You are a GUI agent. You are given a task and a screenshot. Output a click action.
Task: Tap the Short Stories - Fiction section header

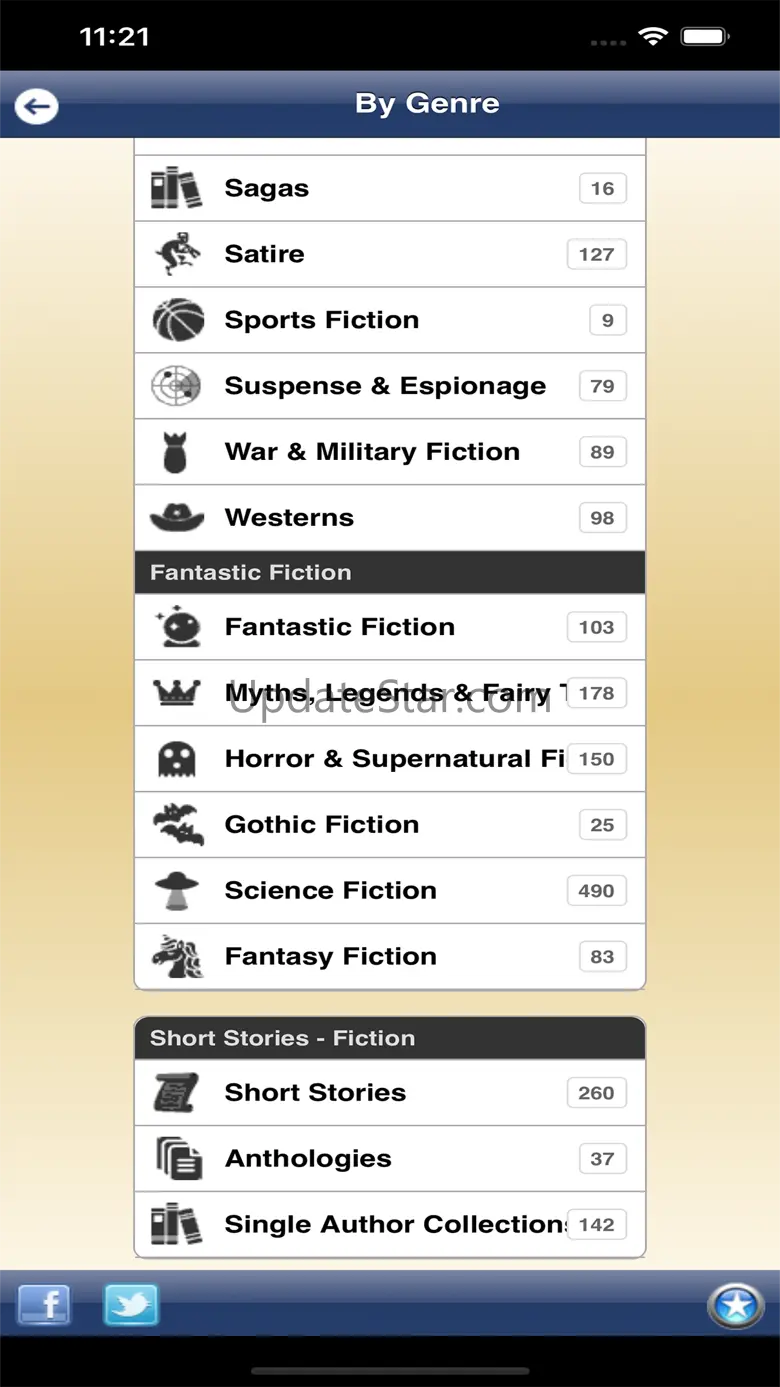point(389,1038)
